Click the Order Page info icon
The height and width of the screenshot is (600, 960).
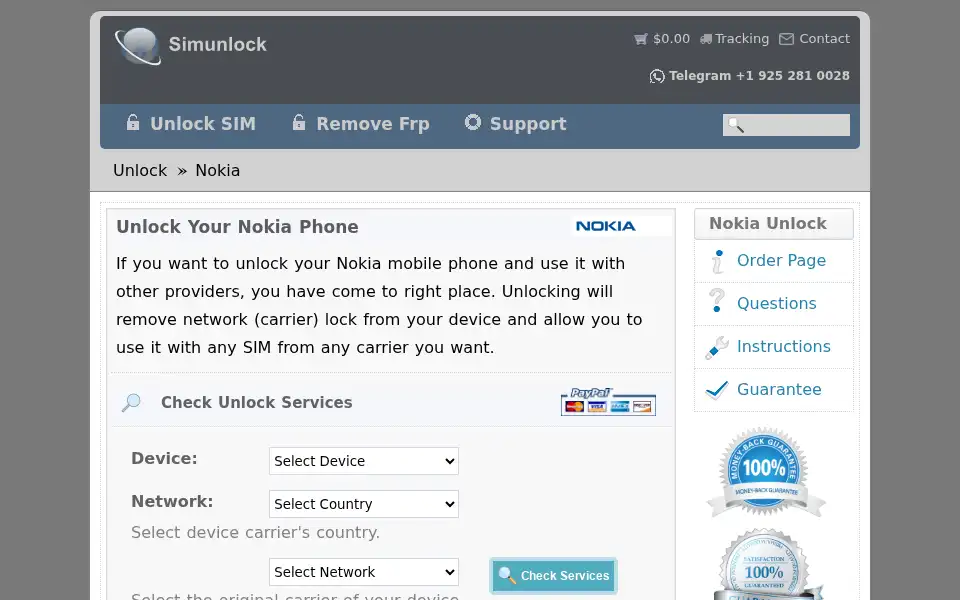tap(717, 261)
